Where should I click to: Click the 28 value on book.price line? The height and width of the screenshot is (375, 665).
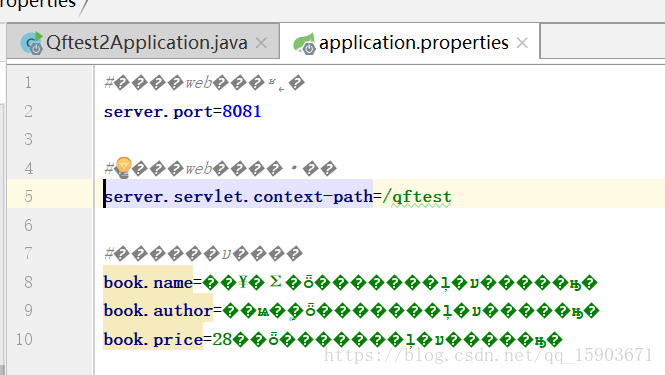[x=222, y=339]
